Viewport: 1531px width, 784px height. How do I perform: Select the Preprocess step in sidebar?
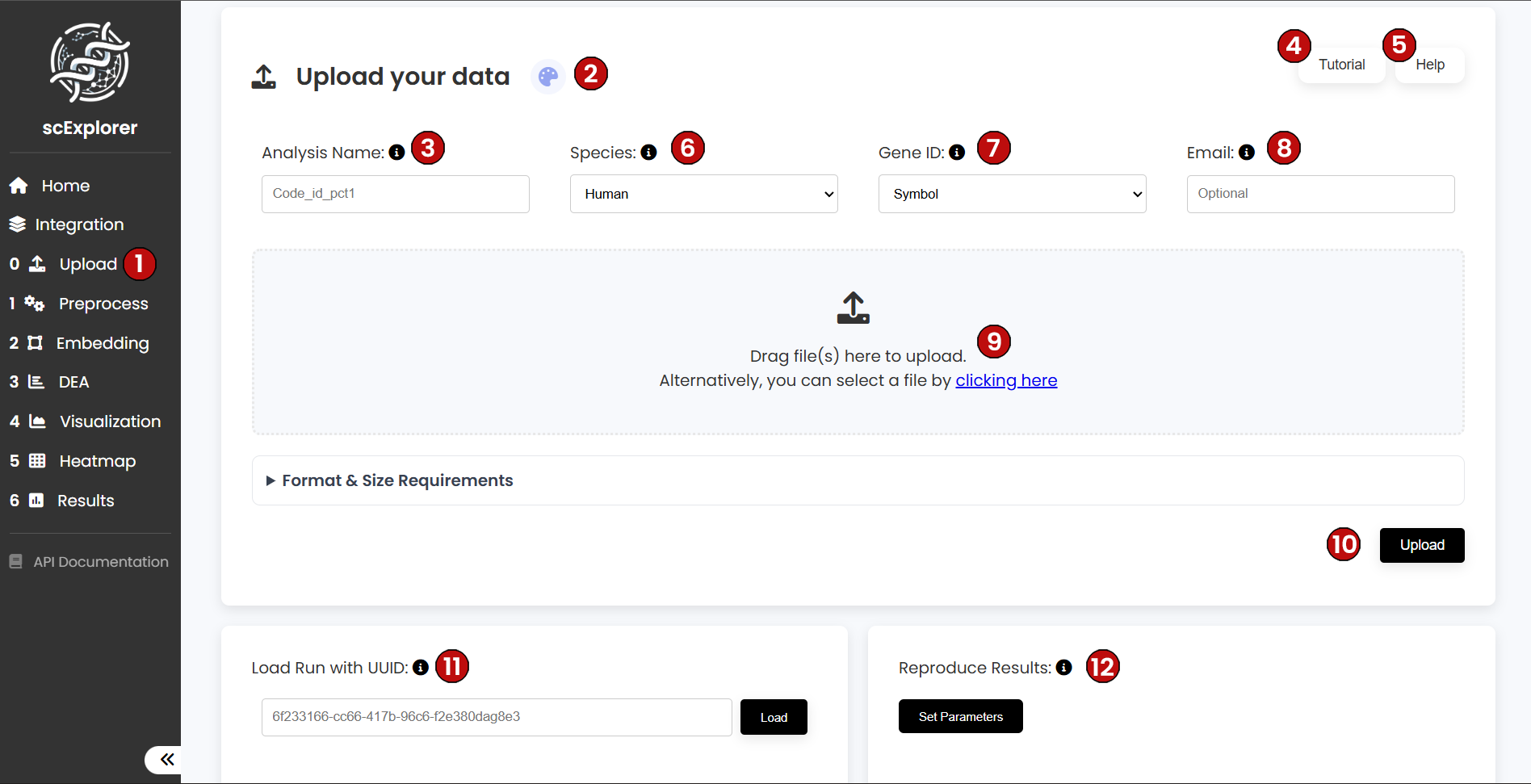tap(103, 304)
